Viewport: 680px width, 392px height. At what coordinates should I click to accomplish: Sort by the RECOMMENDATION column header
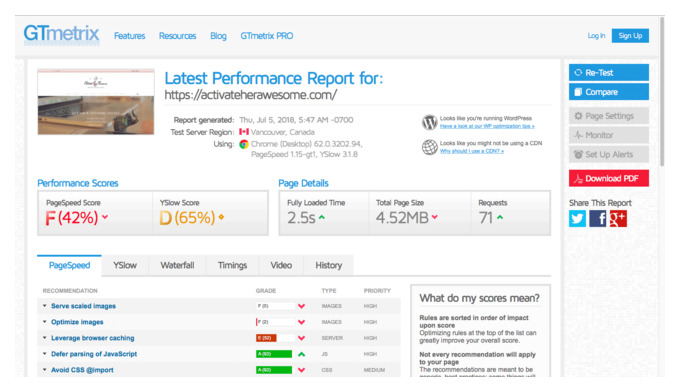tap(70, 291)
